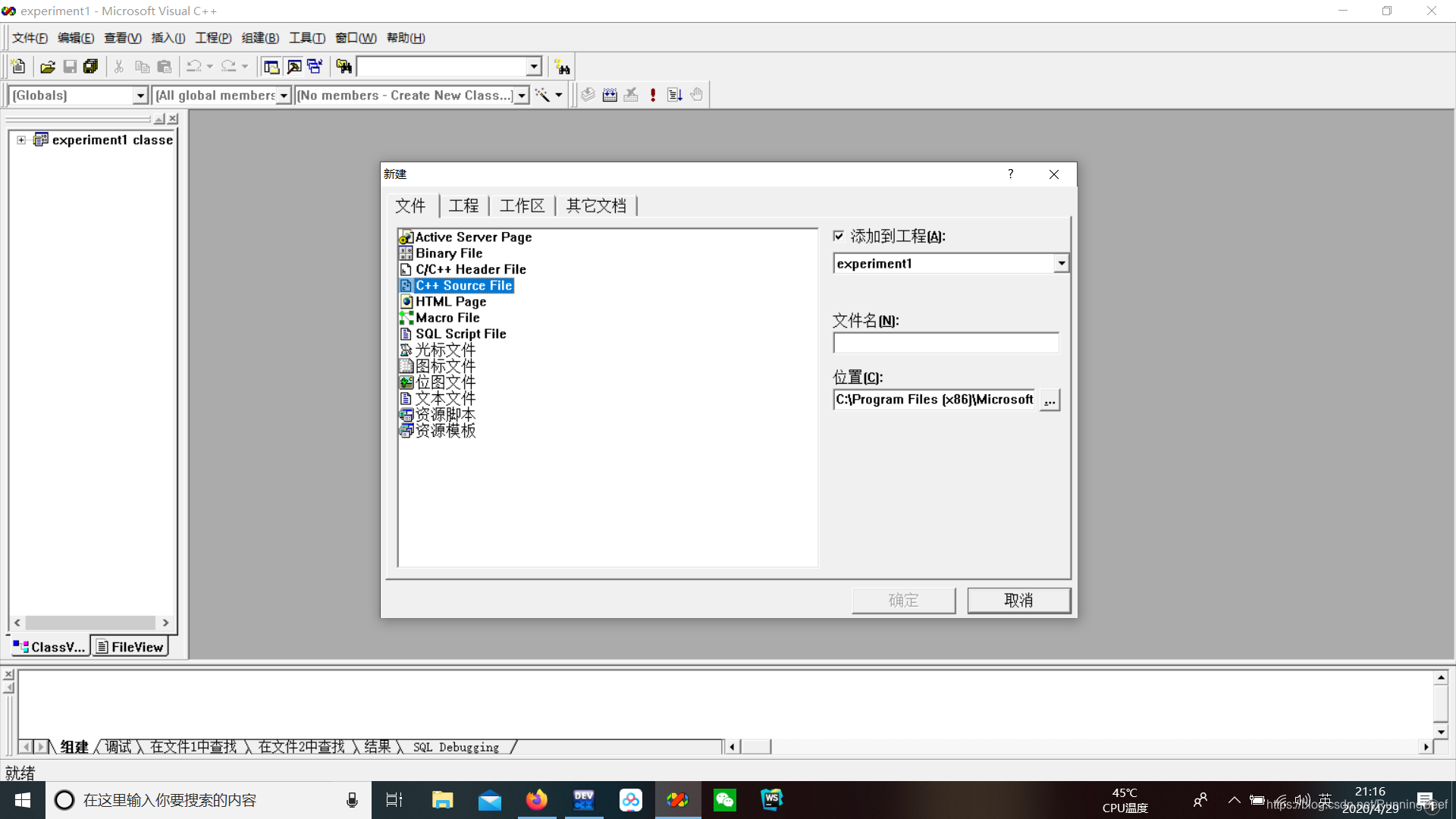Click the Copy toolbar icon

[142, 67]
